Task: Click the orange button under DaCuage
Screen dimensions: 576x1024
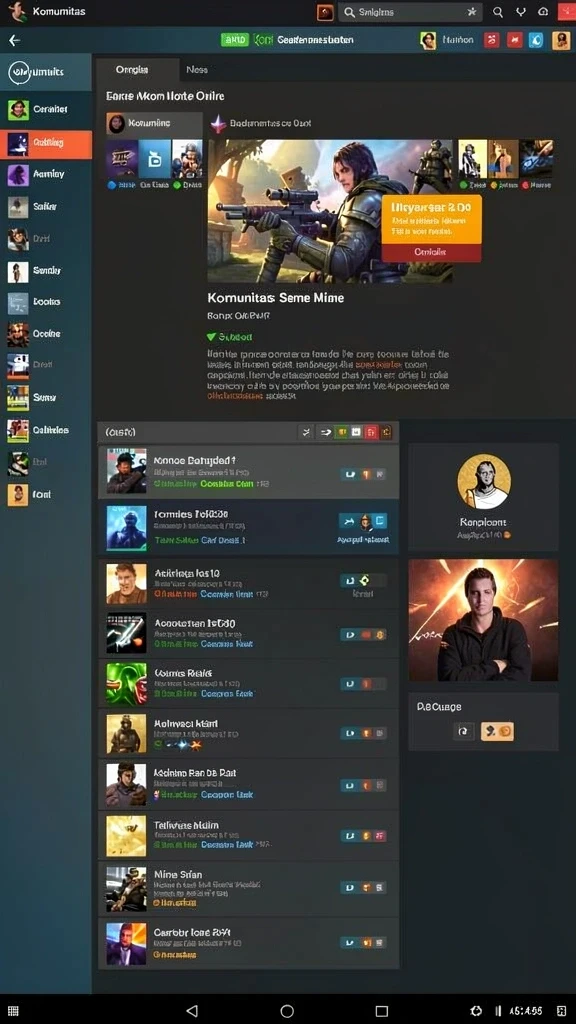Action: coord(497,731)
